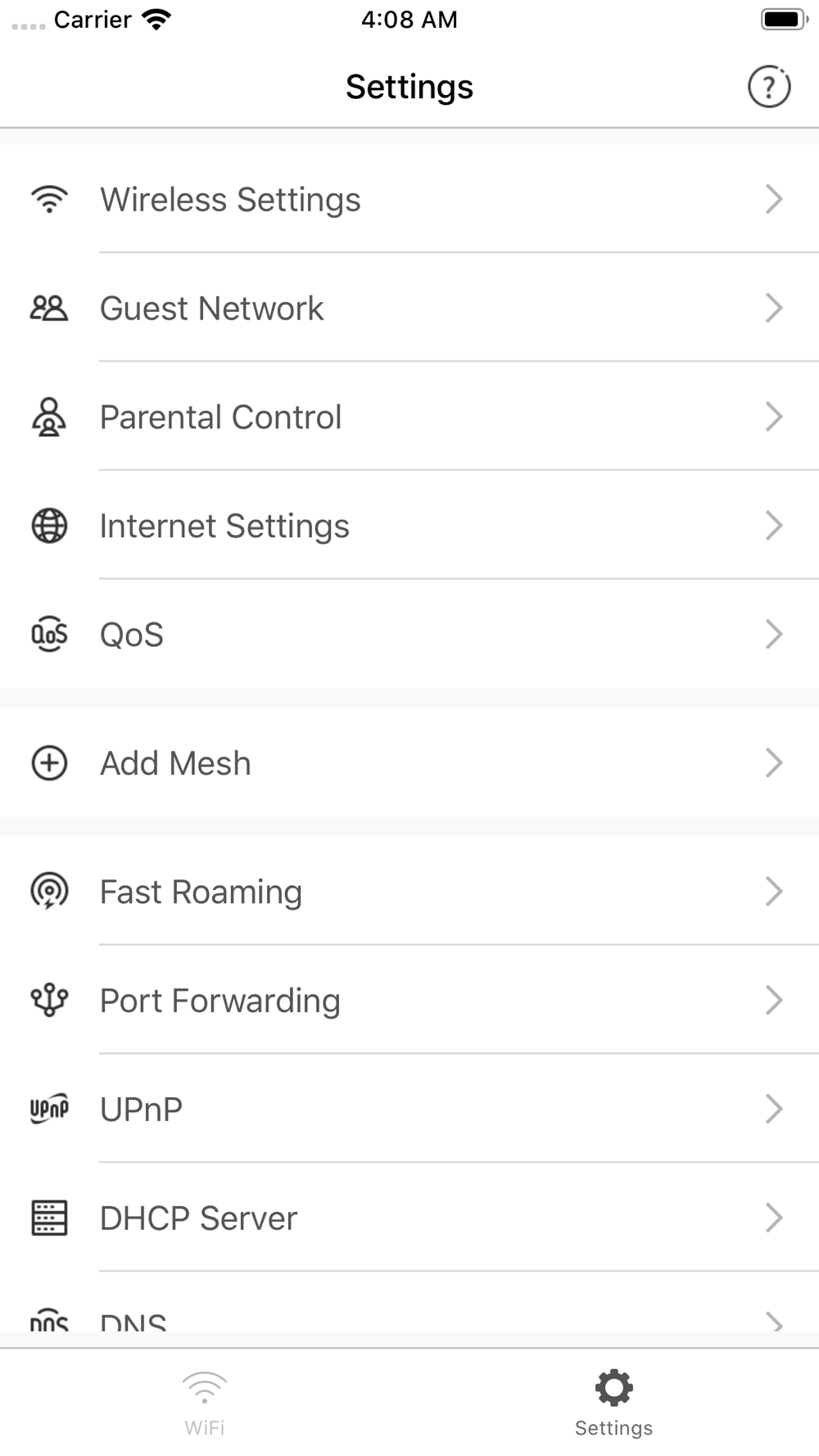Click the Fast Roaming icon
The width and height of the screenshot is (819, 1456).
(x=49, y=891)
